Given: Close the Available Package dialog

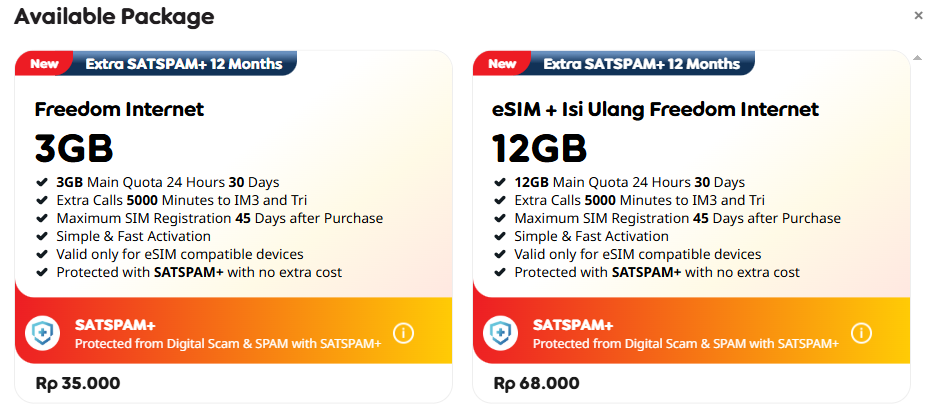Looking at the screenshot, I should pos(918,16).
